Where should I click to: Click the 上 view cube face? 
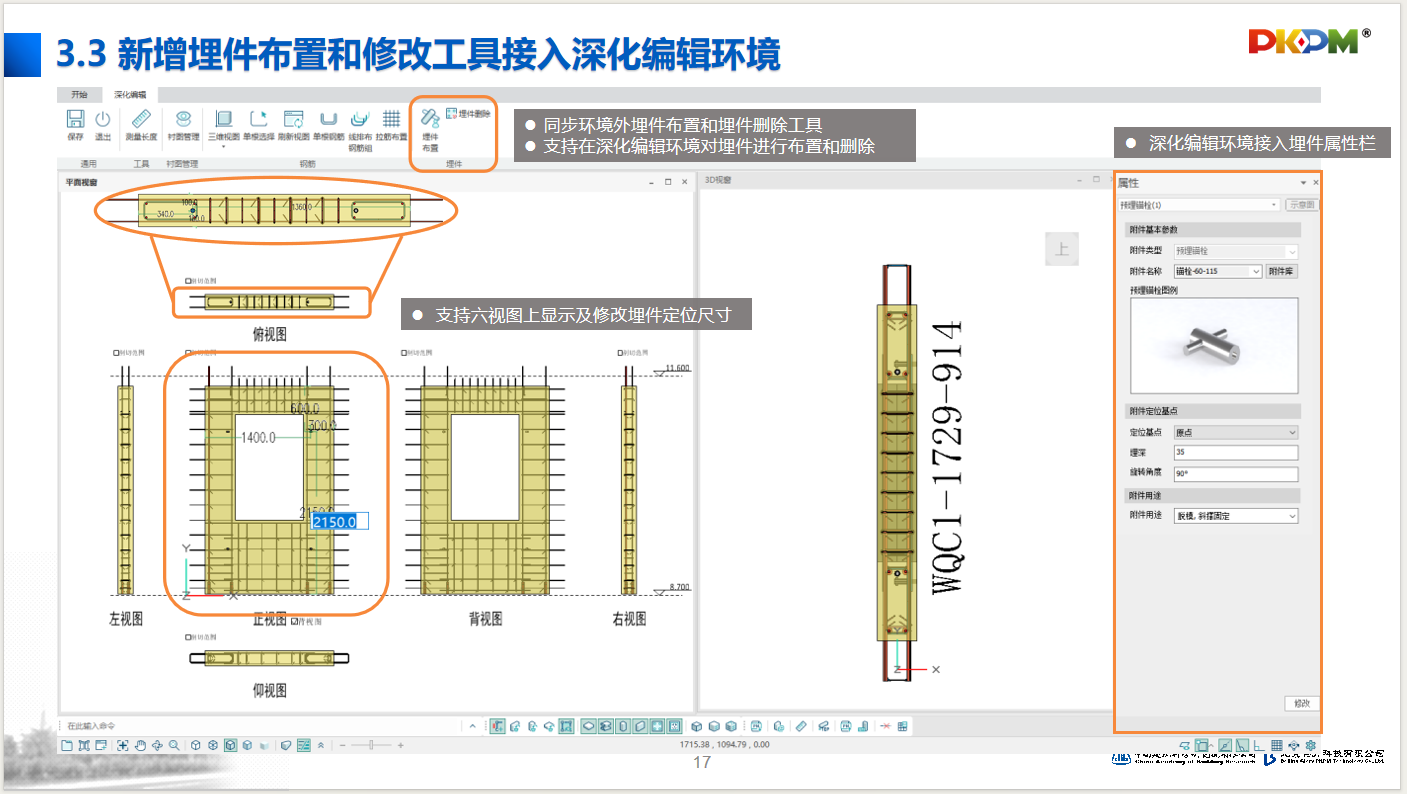(1062, 249)
